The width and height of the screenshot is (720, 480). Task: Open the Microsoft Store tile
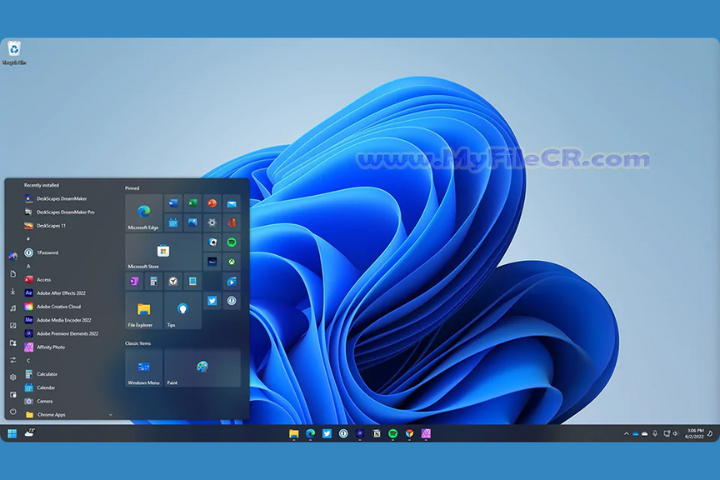pyautogui.click(x=163, y=252)
